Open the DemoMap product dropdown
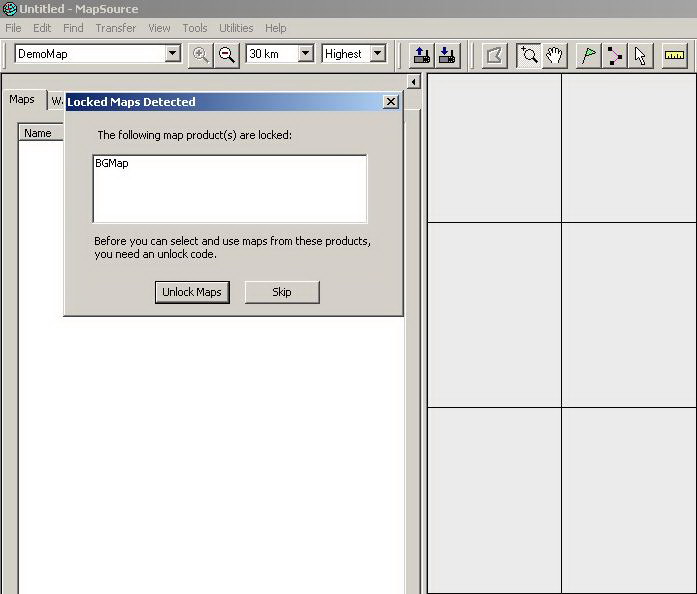Viewport: 697px width, 594px height. point(172,54)
